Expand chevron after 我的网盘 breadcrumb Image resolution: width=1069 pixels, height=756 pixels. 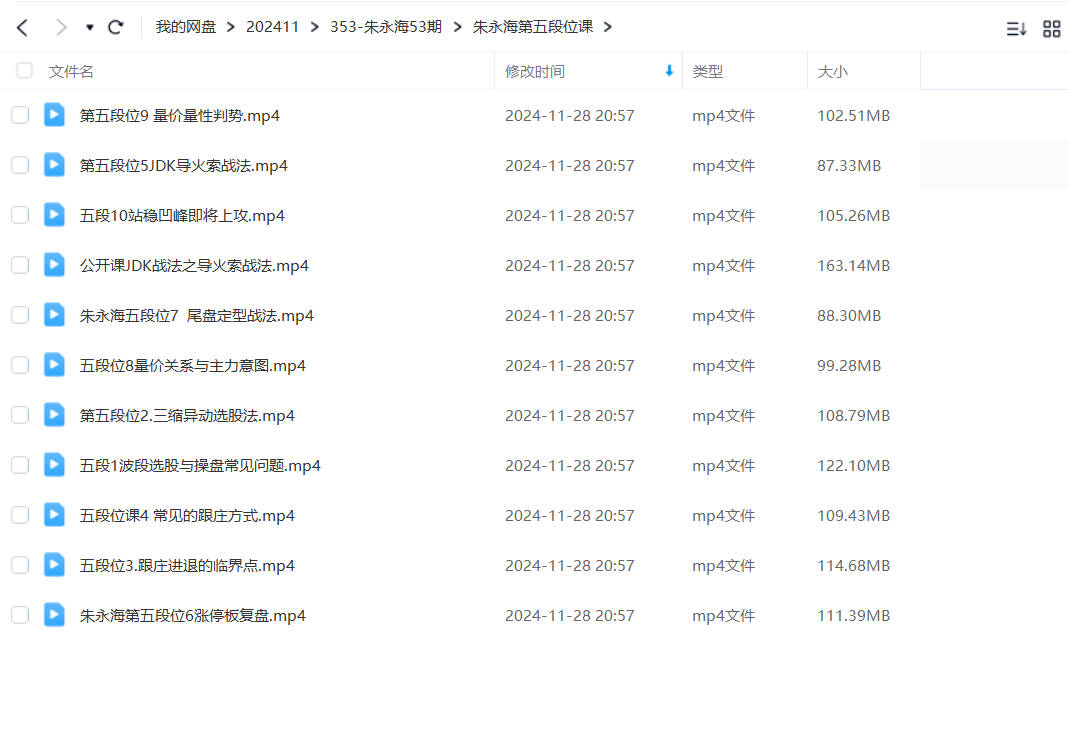(x=230, y=27)
